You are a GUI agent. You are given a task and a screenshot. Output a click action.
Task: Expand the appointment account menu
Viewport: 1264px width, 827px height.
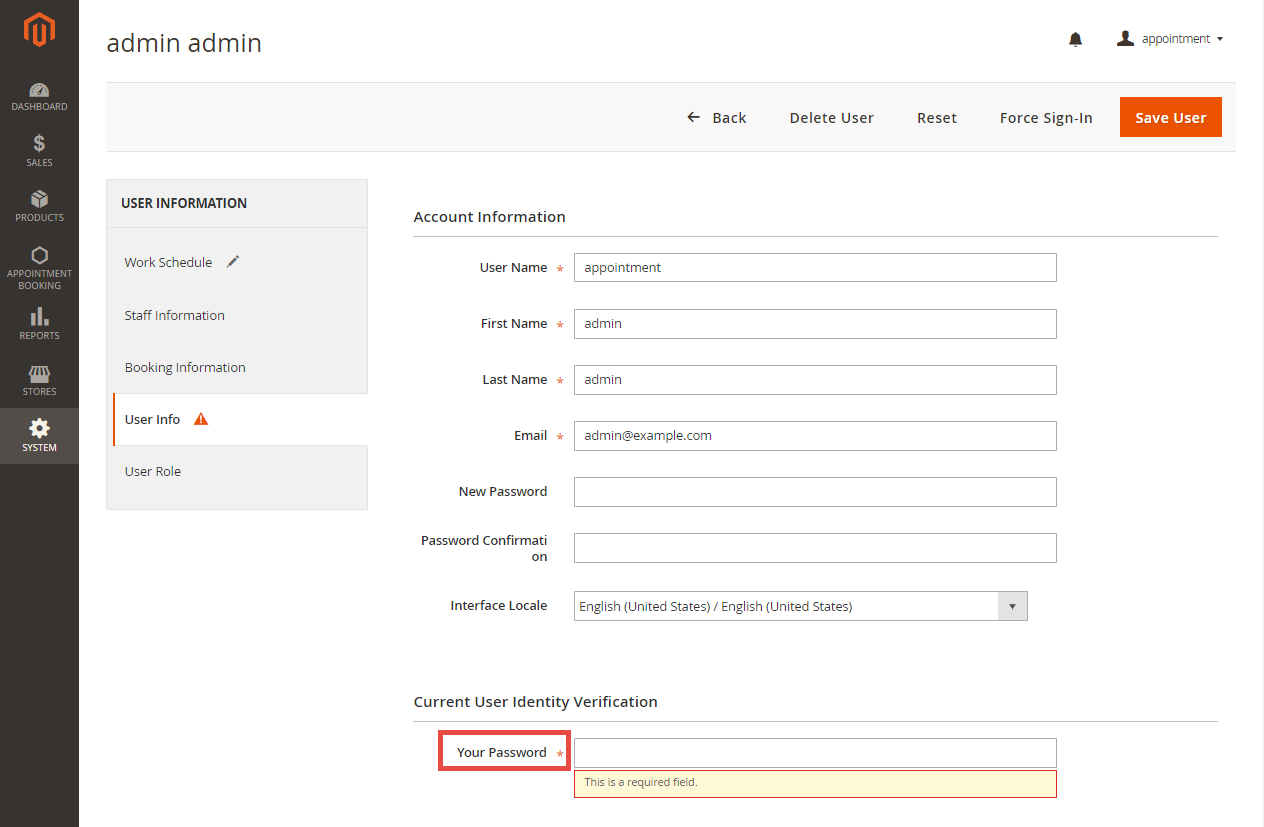1170,39
